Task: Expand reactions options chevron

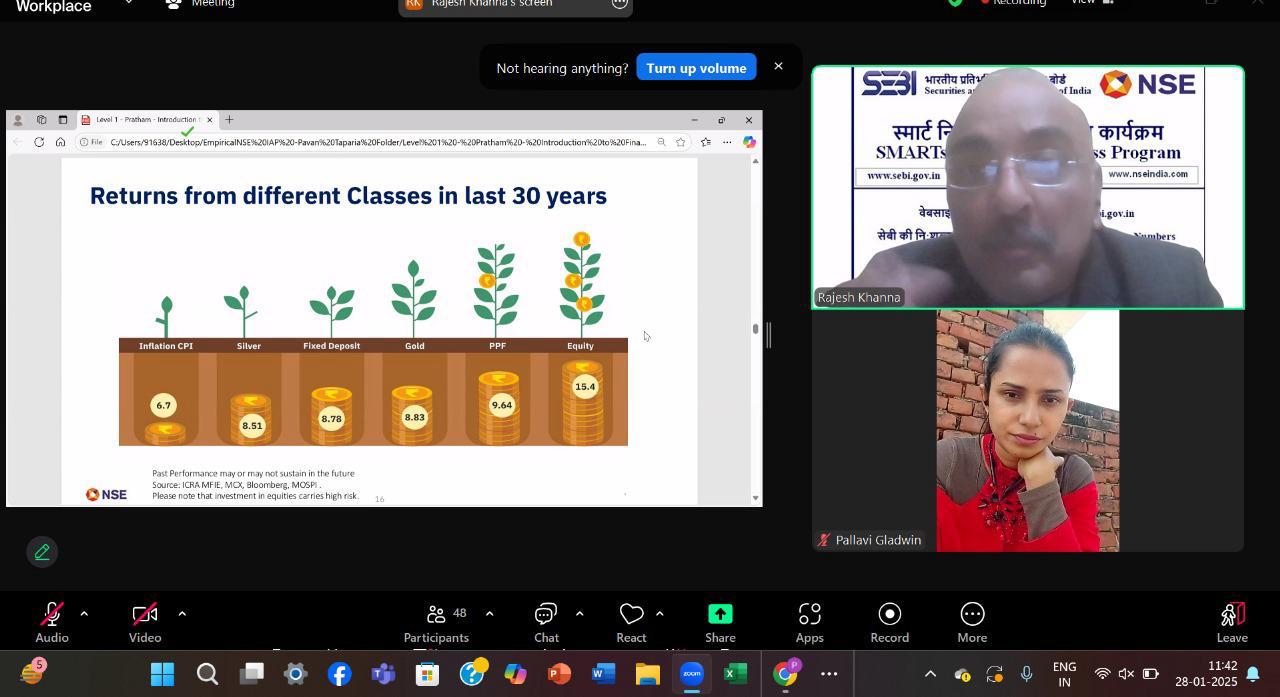Action: coord(659,614)
